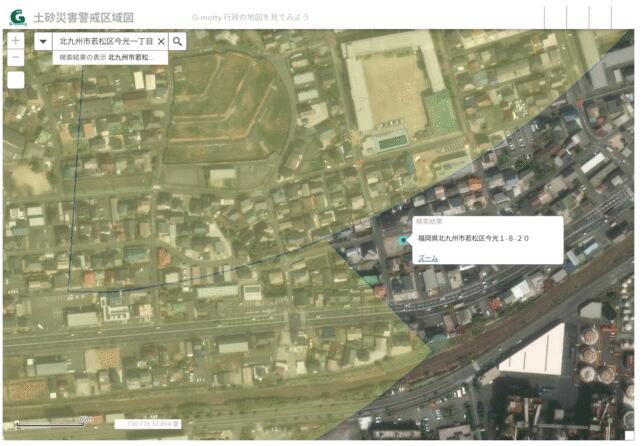Click the magnifying glass search button
Viewport: 640px width, 446px height.
click(x=177, y=41)
